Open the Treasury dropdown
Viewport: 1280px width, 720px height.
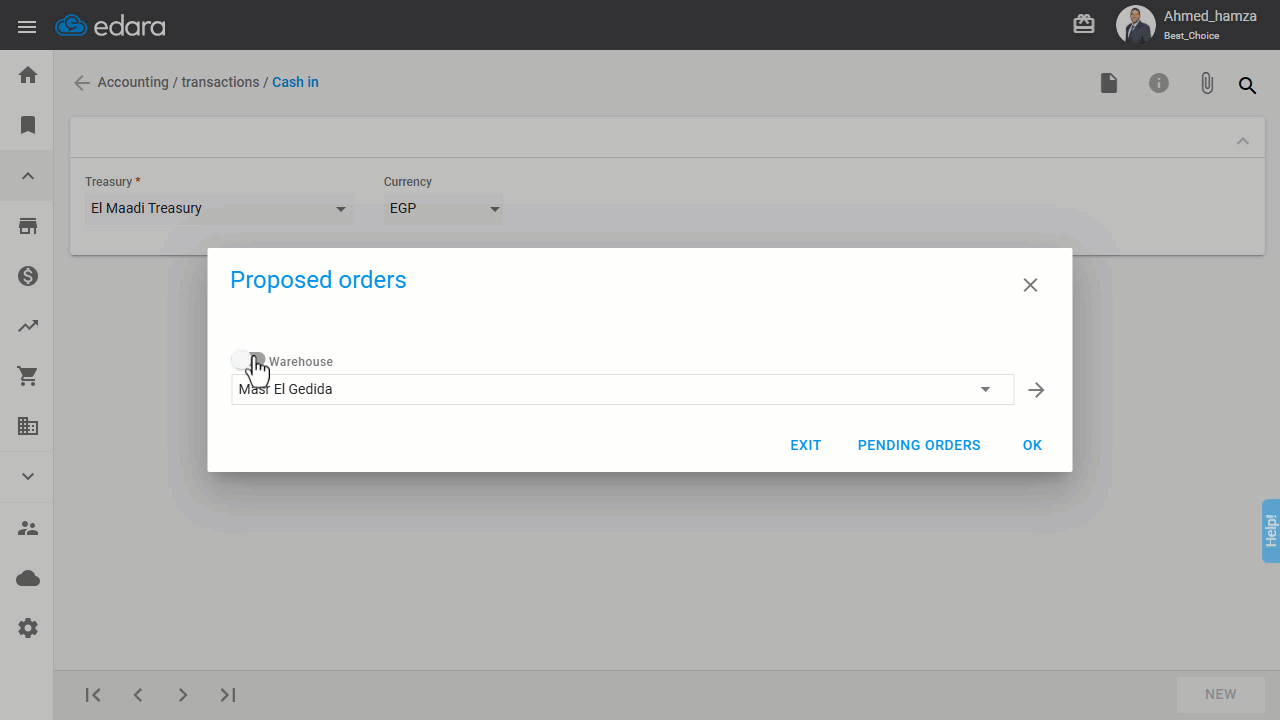tap(219, 209)
